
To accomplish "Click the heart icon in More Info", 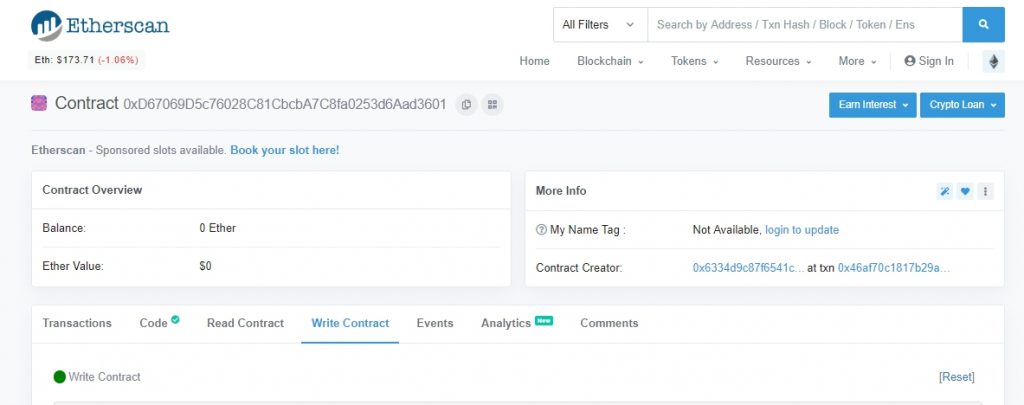I will click(965, 191).
